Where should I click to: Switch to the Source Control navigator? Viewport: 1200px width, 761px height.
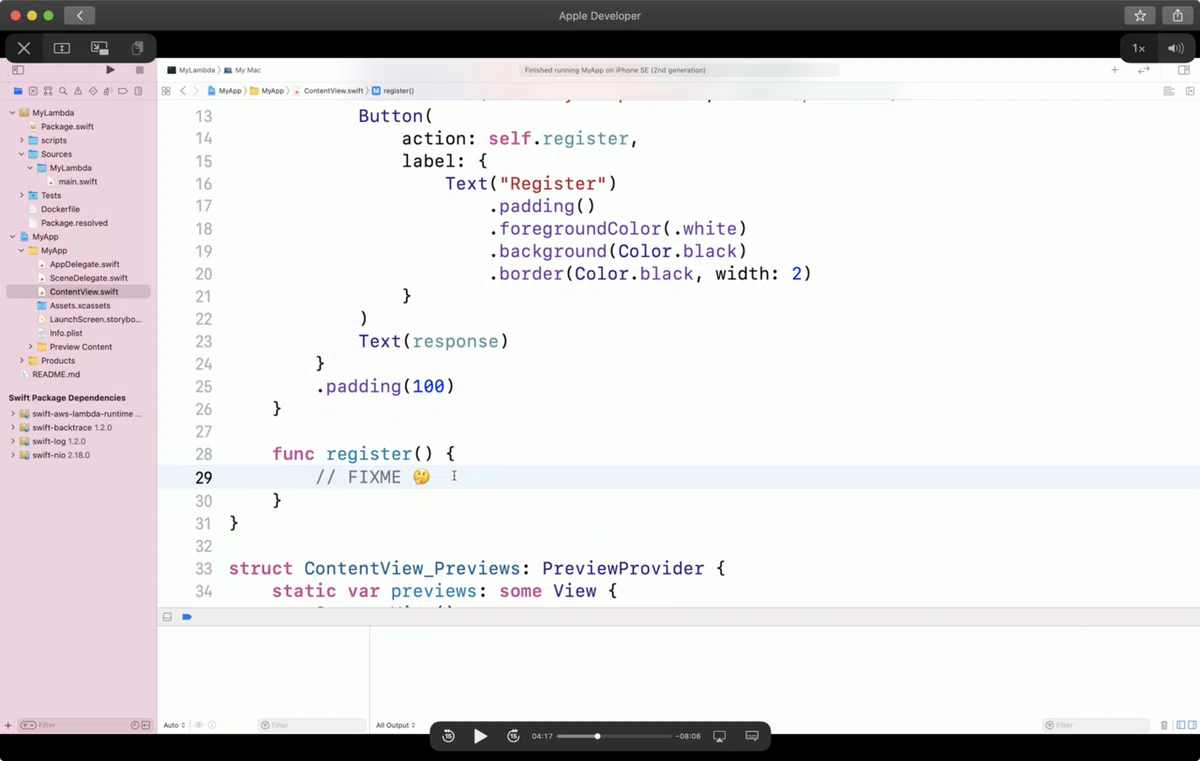click(33, 91)
